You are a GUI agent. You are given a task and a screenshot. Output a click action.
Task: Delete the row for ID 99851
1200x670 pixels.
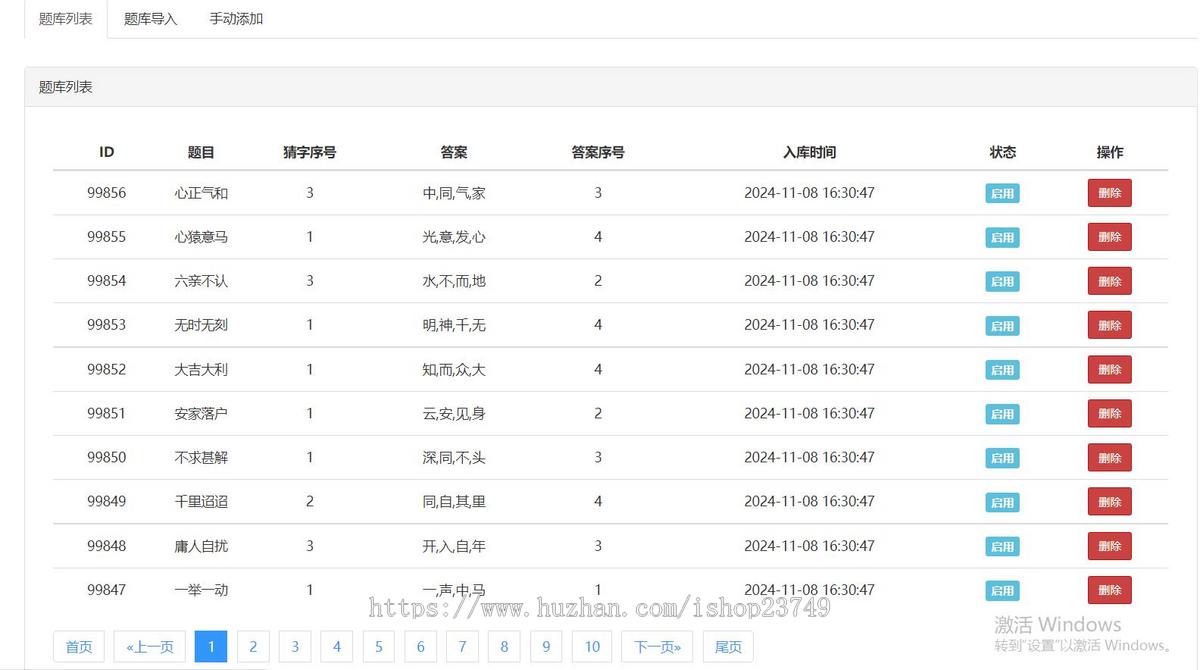[1109, 413]
